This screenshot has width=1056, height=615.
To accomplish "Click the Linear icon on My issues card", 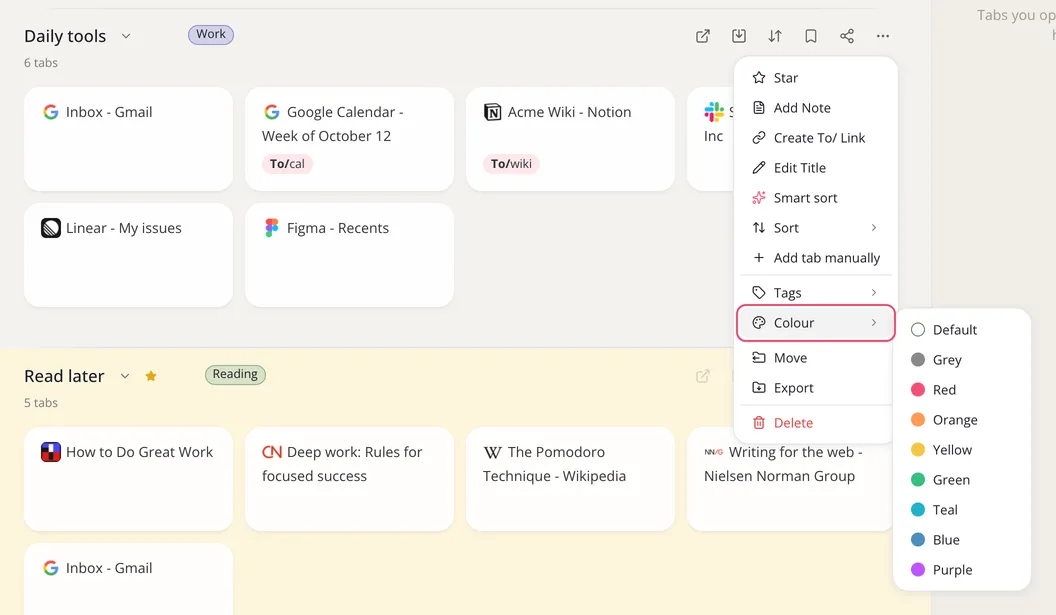I will [x=51, y=228].
